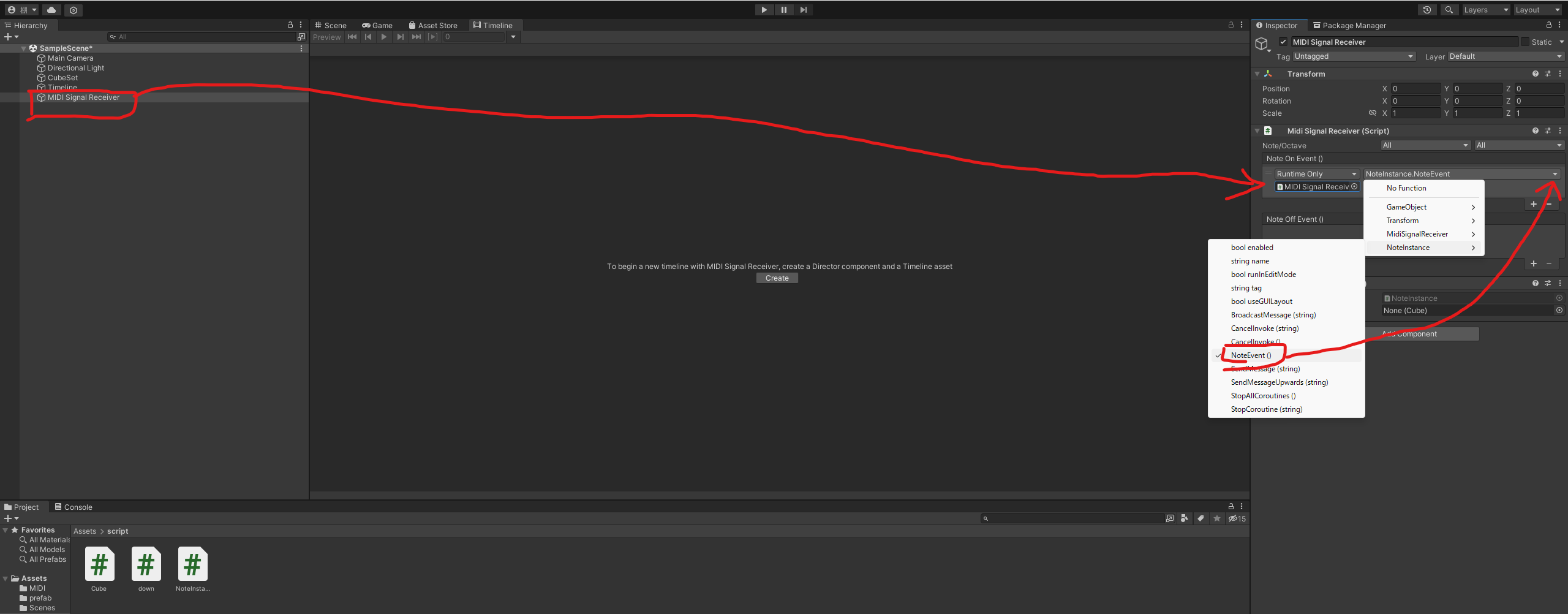The image size is (1568, 614).
Task: Open Transform component help icon
Action: [1535, 74]
